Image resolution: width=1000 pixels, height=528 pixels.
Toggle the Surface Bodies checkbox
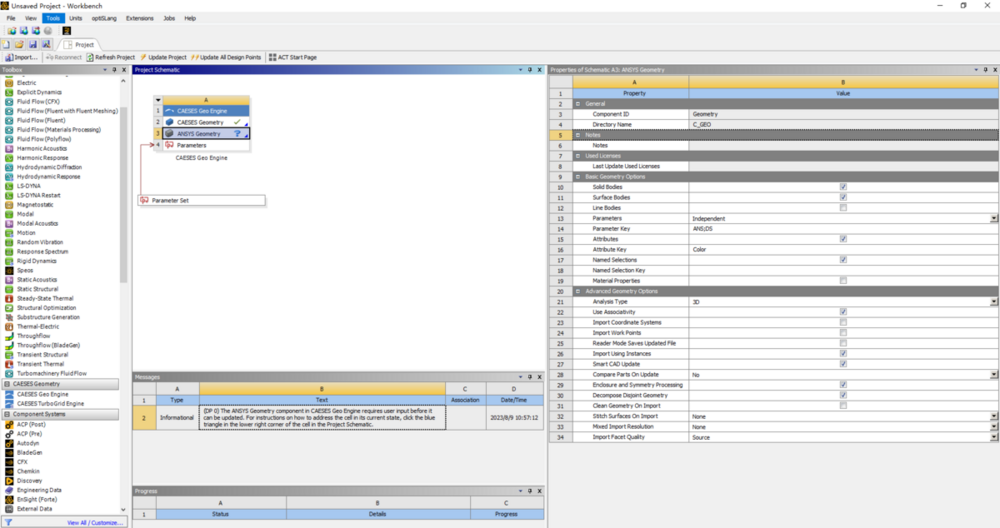tap(843, 197)
